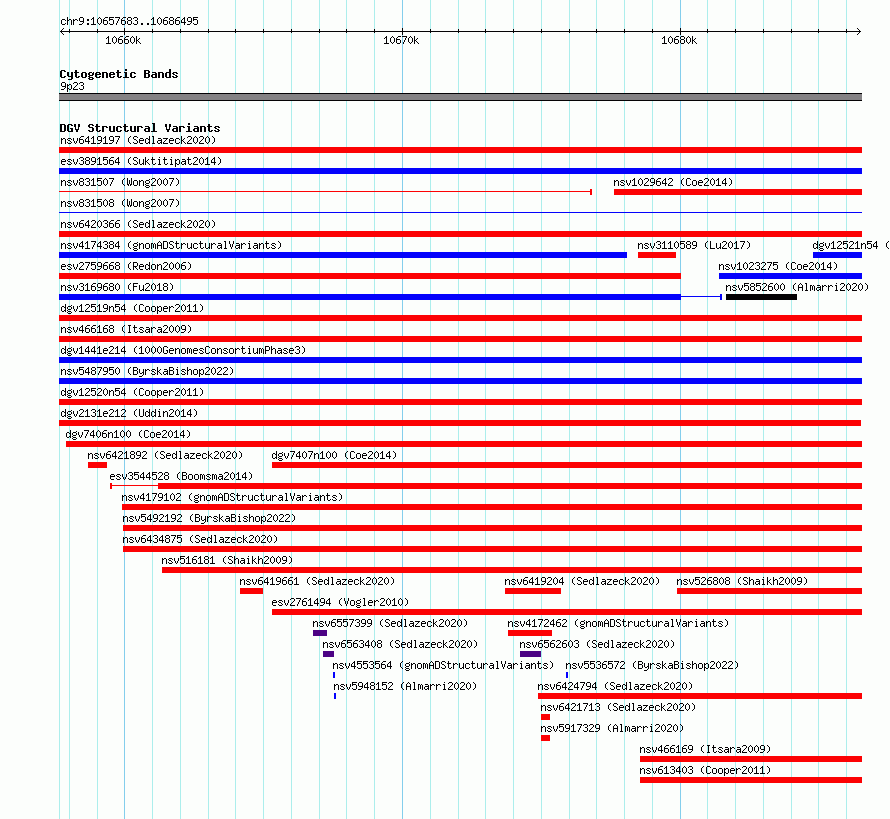Select the purple nsv6563408 bar
890x819 pixels.
(x=328, y=654)
